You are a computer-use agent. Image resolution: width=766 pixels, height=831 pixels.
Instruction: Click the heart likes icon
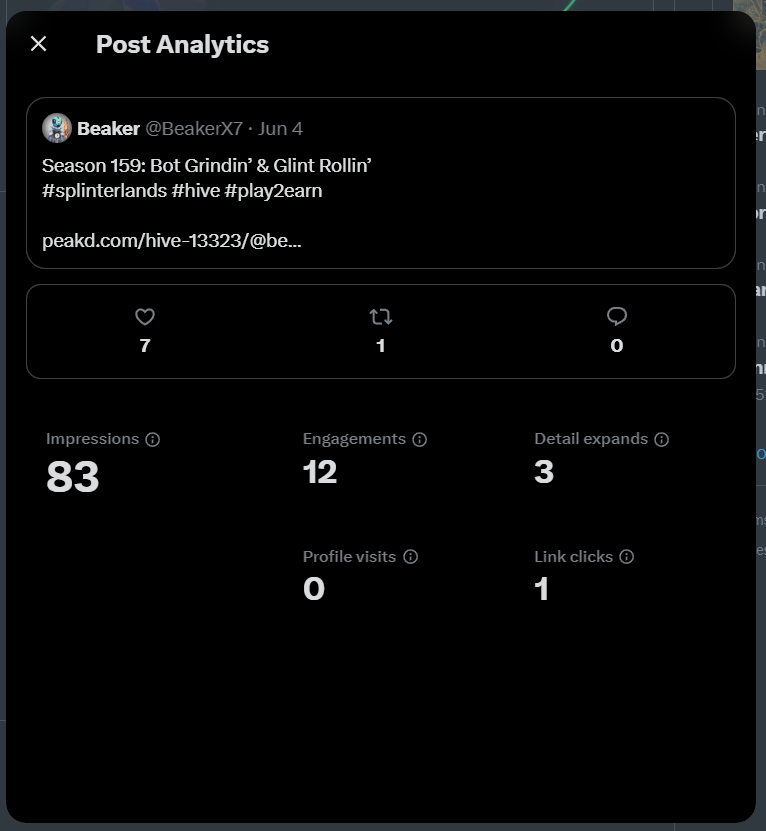(145, 317)
